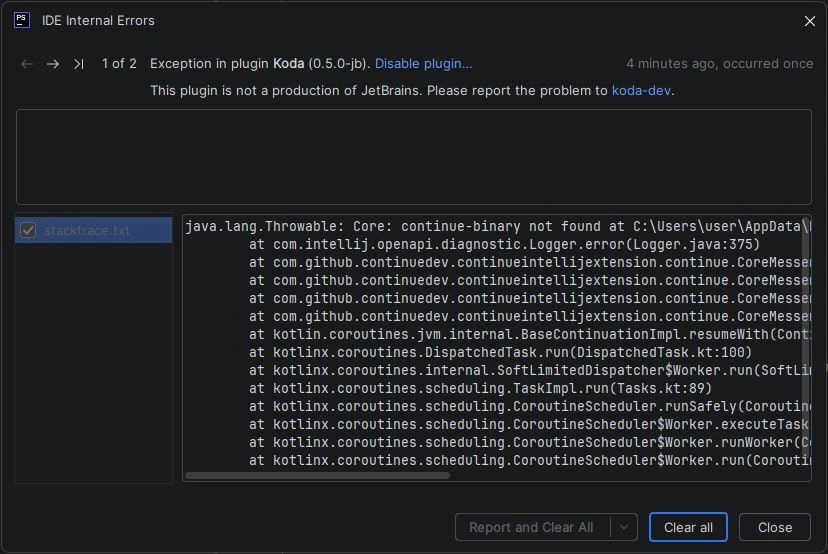828x554 pixels.
Task: Click the BaseContinuationImpl.resumeWith stack line
Action: [530, 334]
